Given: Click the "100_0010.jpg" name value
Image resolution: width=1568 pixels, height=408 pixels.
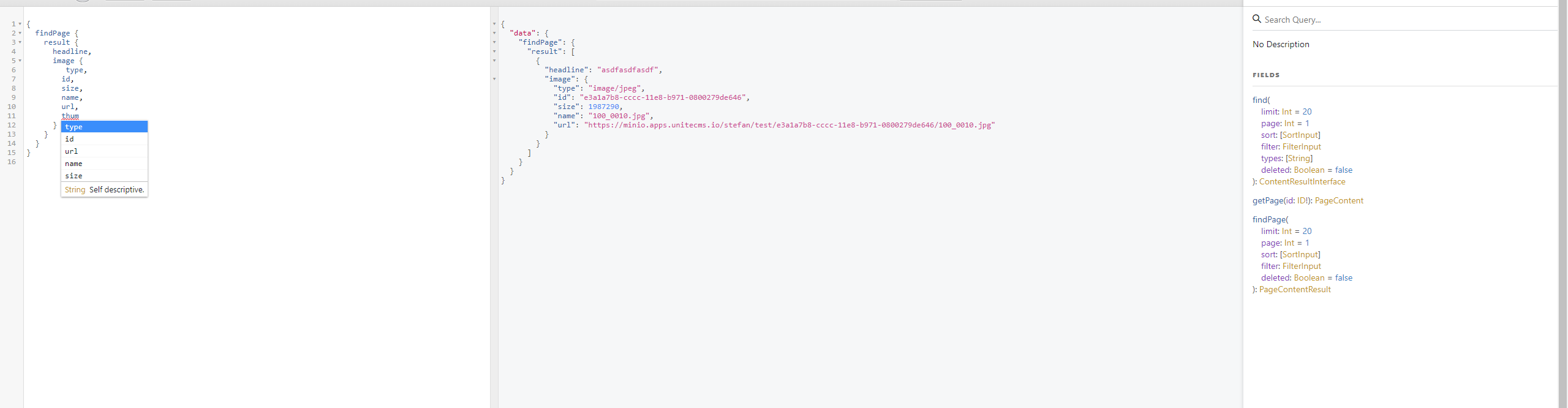Looking at the screenshot, I should (x=619, y=116).
